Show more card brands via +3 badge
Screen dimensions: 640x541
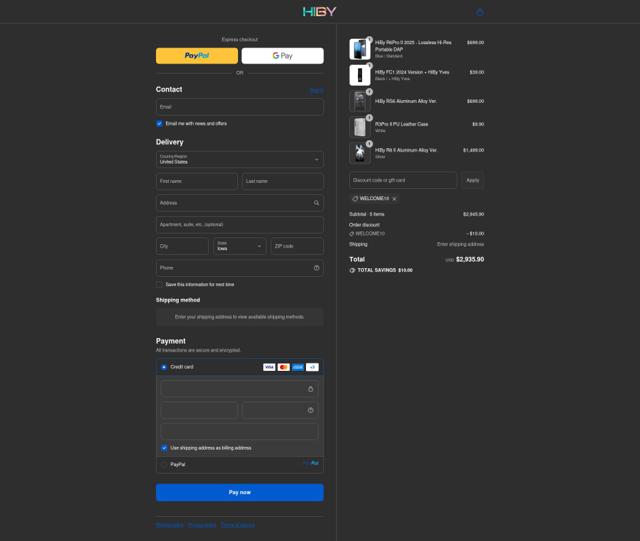point(312,367)
